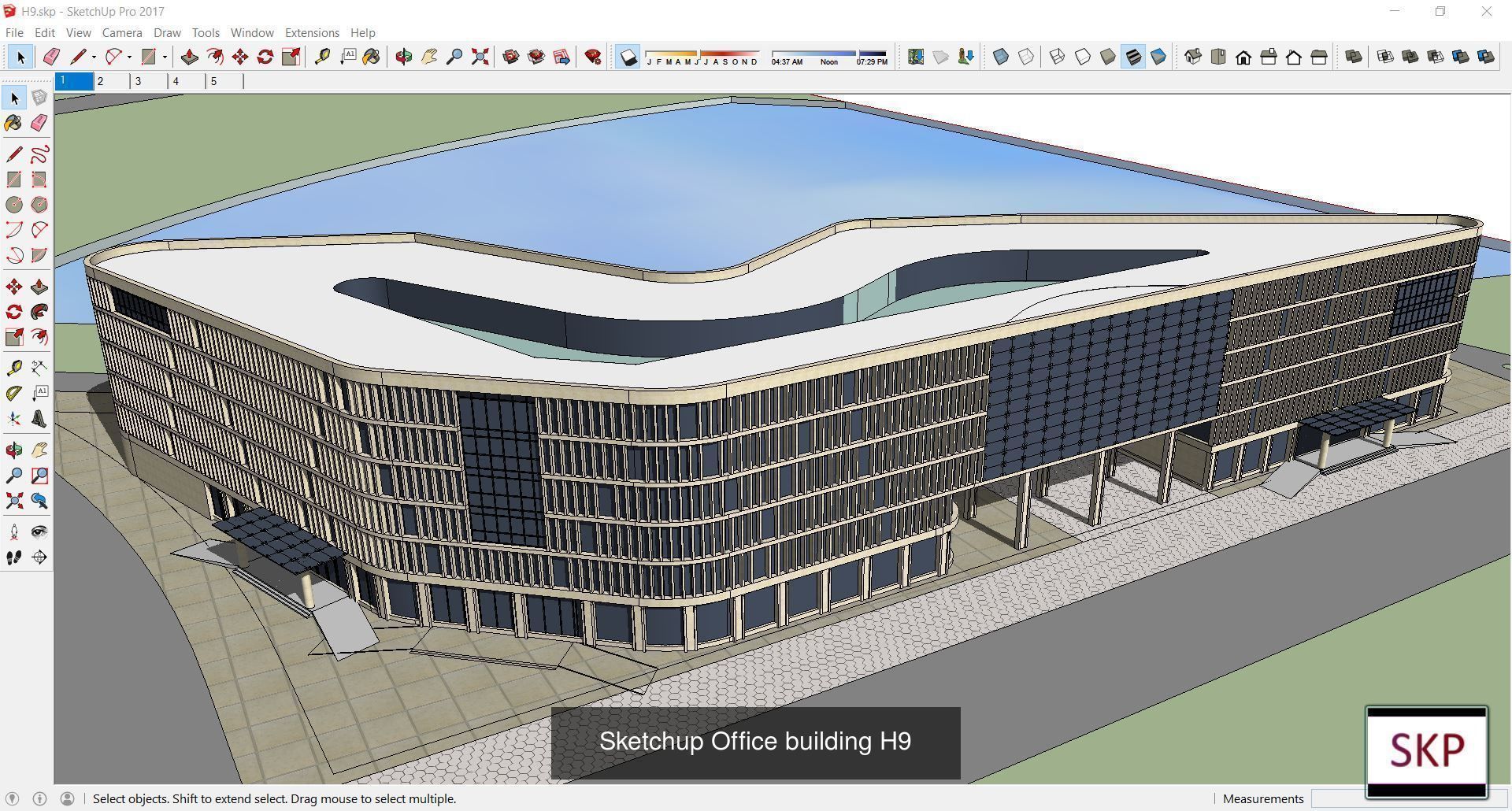Switch to Iso view house icon
The image size is (1512, 811).
1193,57
